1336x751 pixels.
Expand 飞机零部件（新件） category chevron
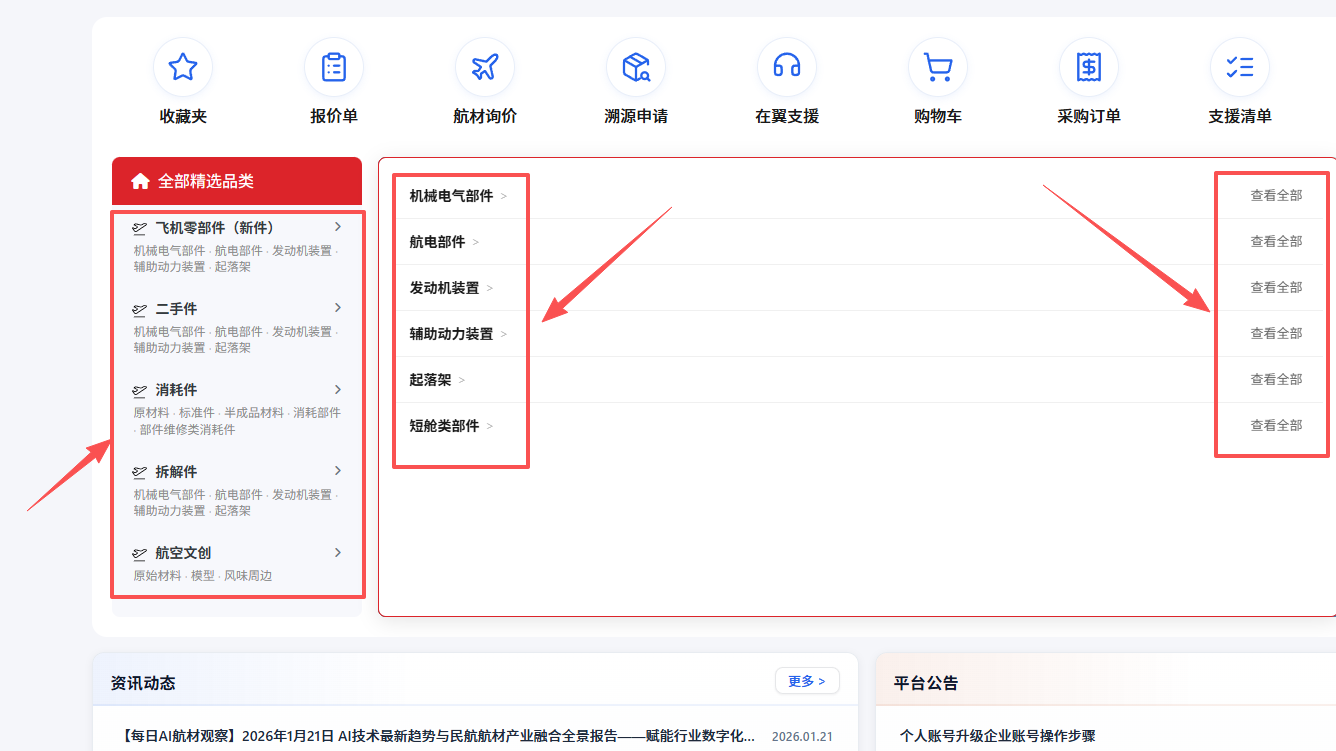coord(338,226)
